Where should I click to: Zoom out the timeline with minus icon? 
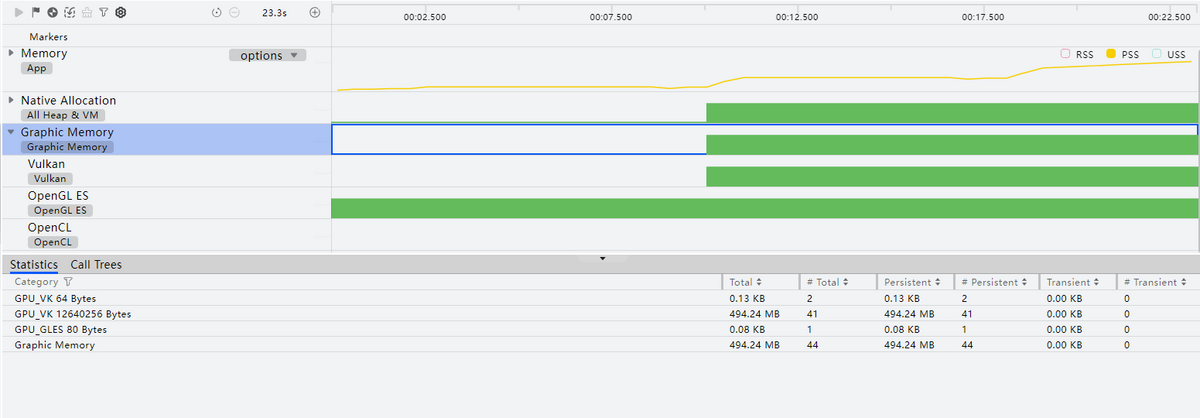(234, 13)
